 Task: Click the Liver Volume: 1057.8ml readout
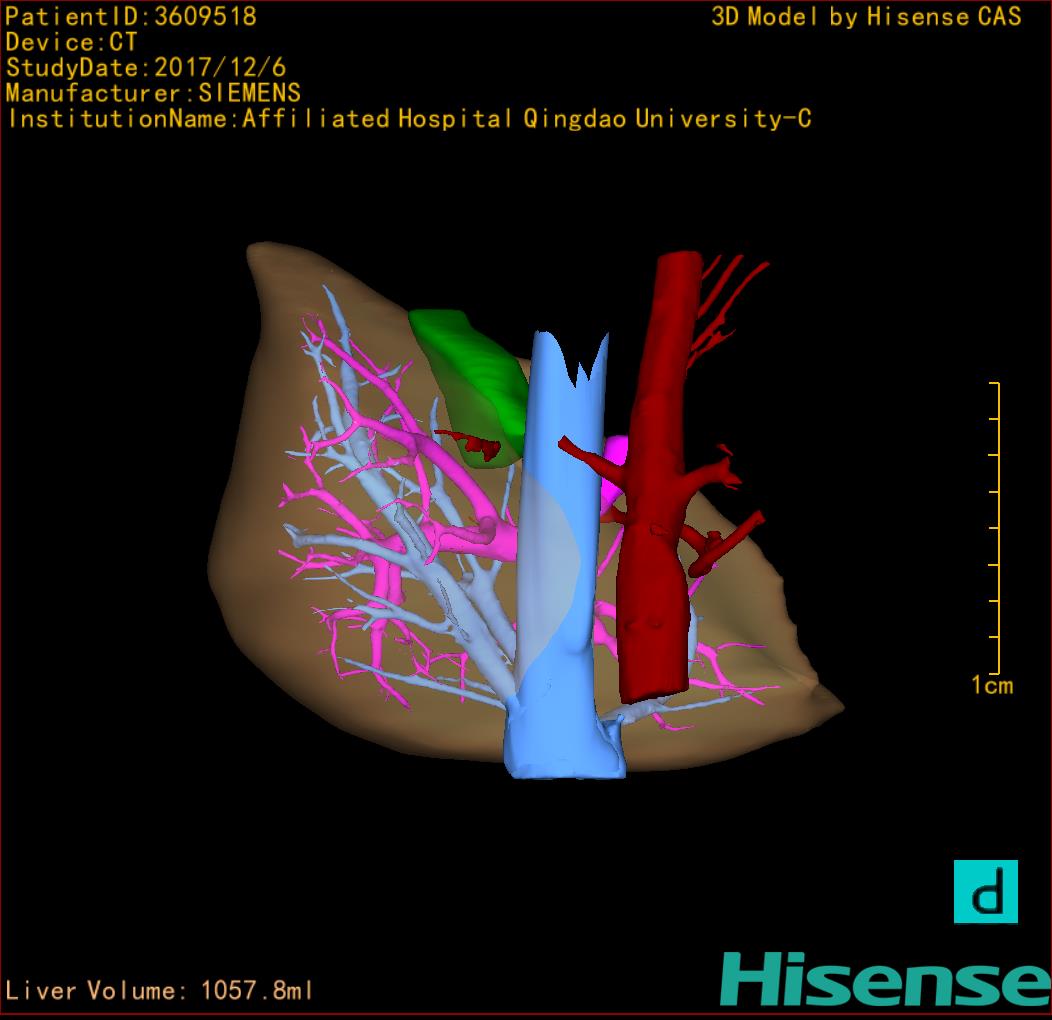point(159,990)
